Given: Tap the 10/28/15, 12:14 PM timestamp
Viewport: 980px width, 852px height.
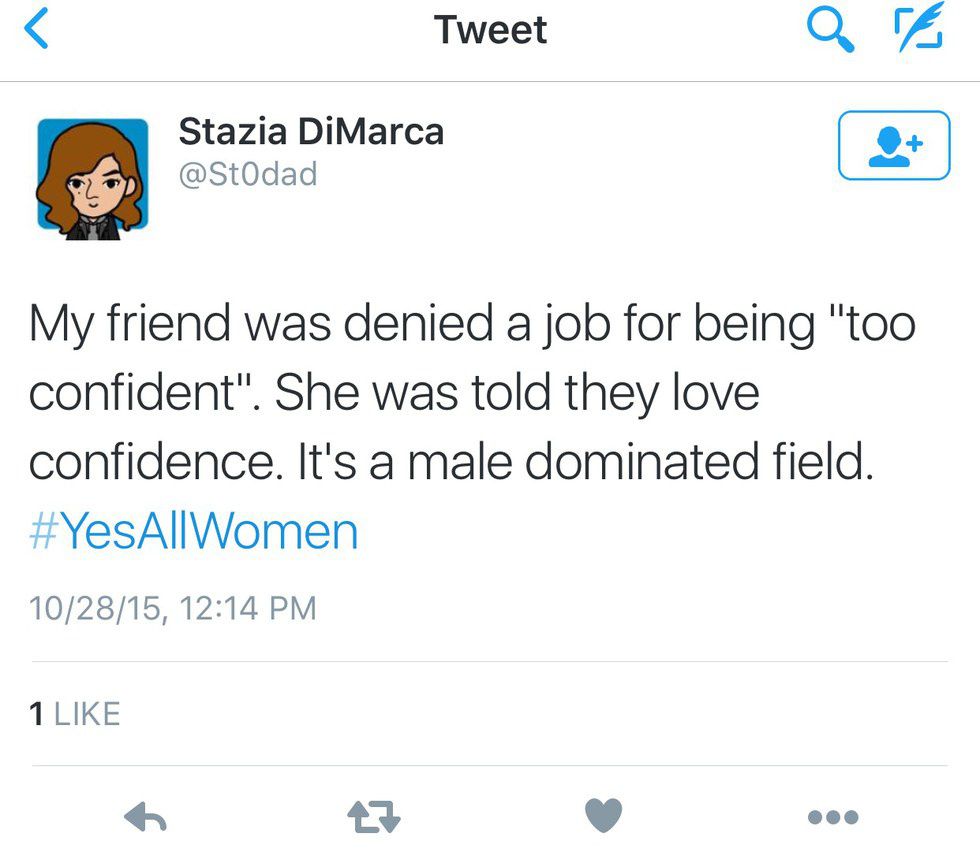Looking at the screenshot, I should click(173, 609).
